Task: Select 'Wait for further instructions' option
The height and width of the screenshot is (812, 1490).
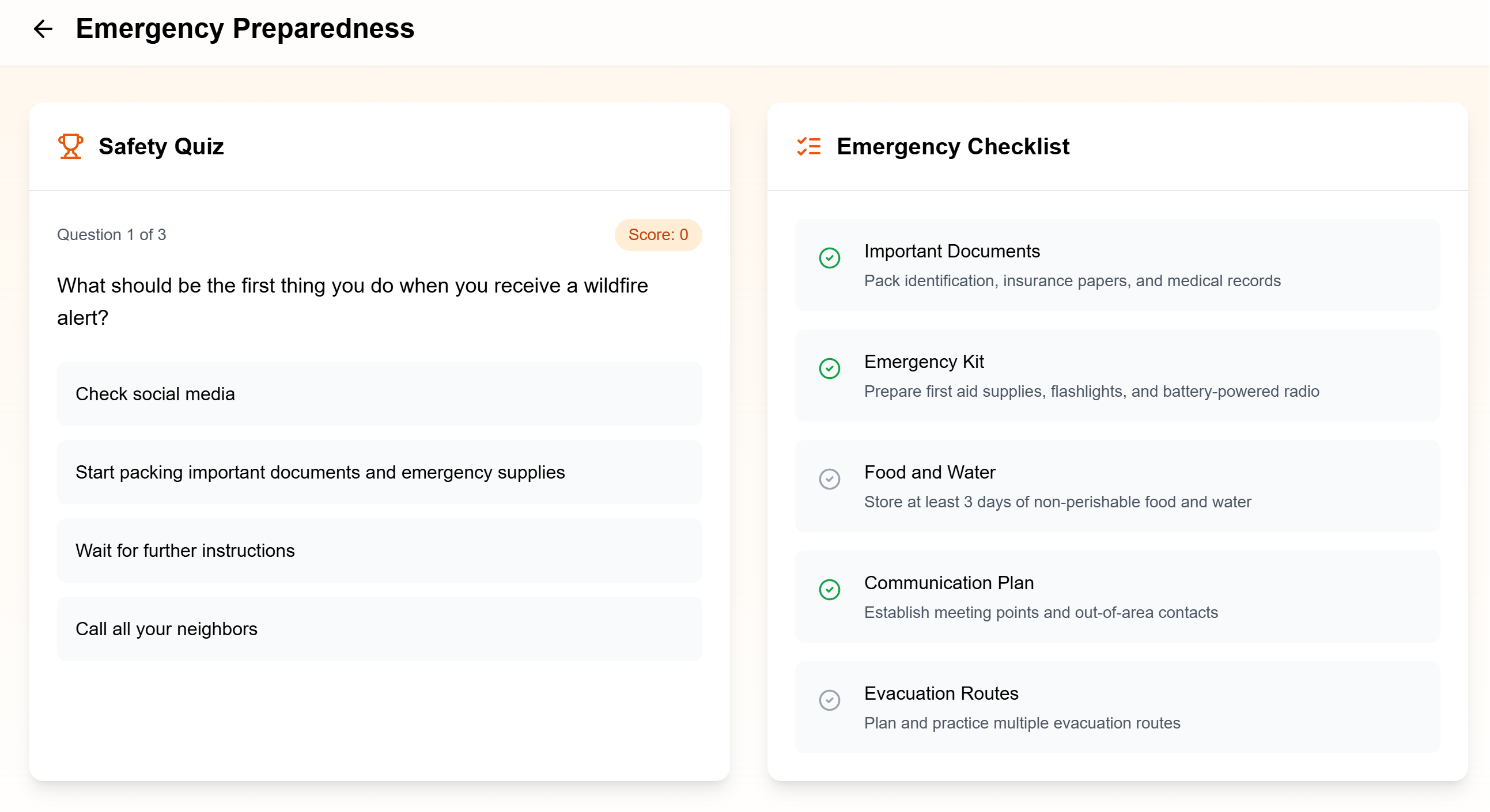Action: click(x=379, y=550)
